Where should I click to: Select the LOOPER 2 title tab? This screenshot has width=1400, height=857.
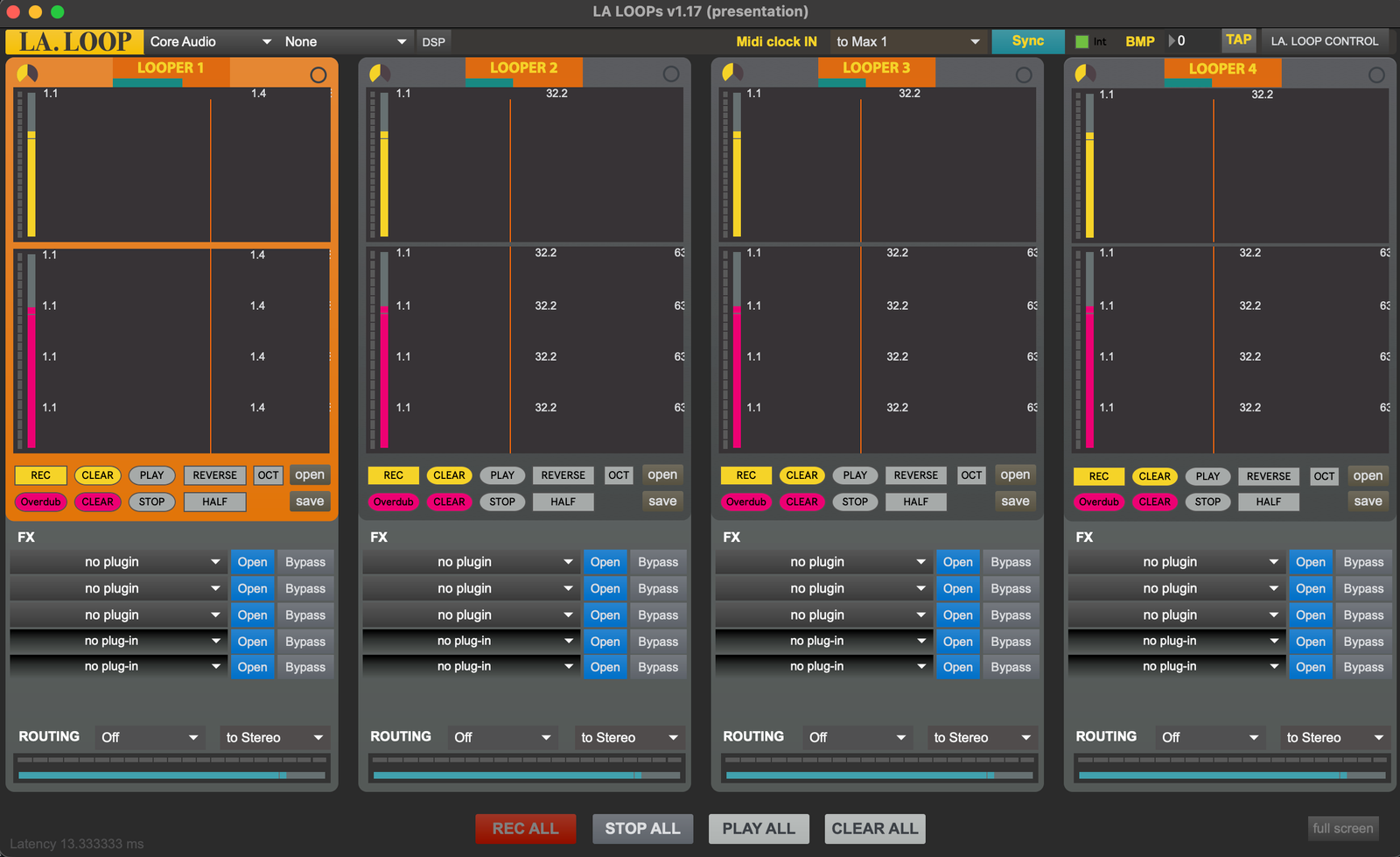(x=523, y=68)
